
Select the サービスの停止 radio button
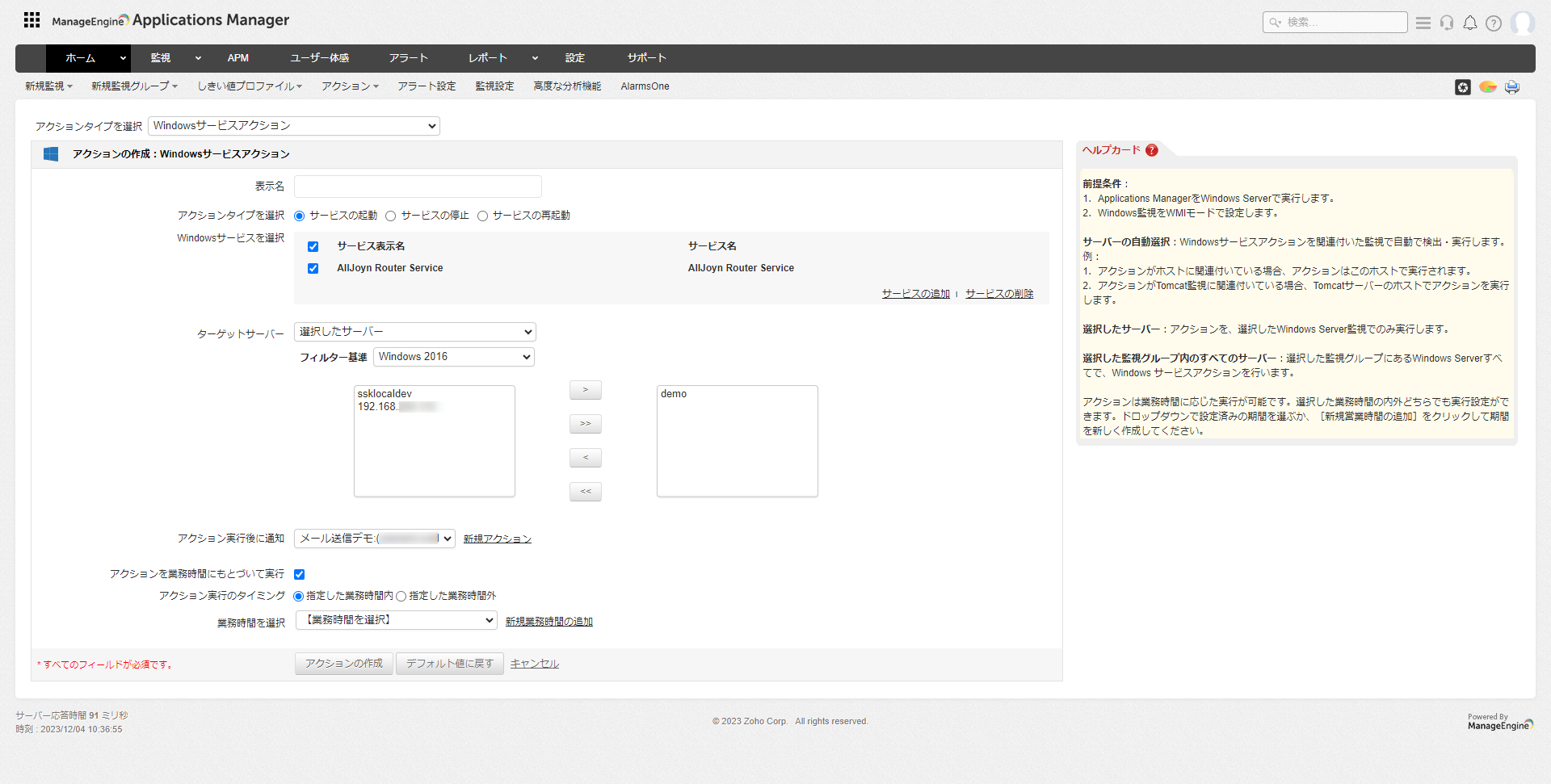pos(391,216)
